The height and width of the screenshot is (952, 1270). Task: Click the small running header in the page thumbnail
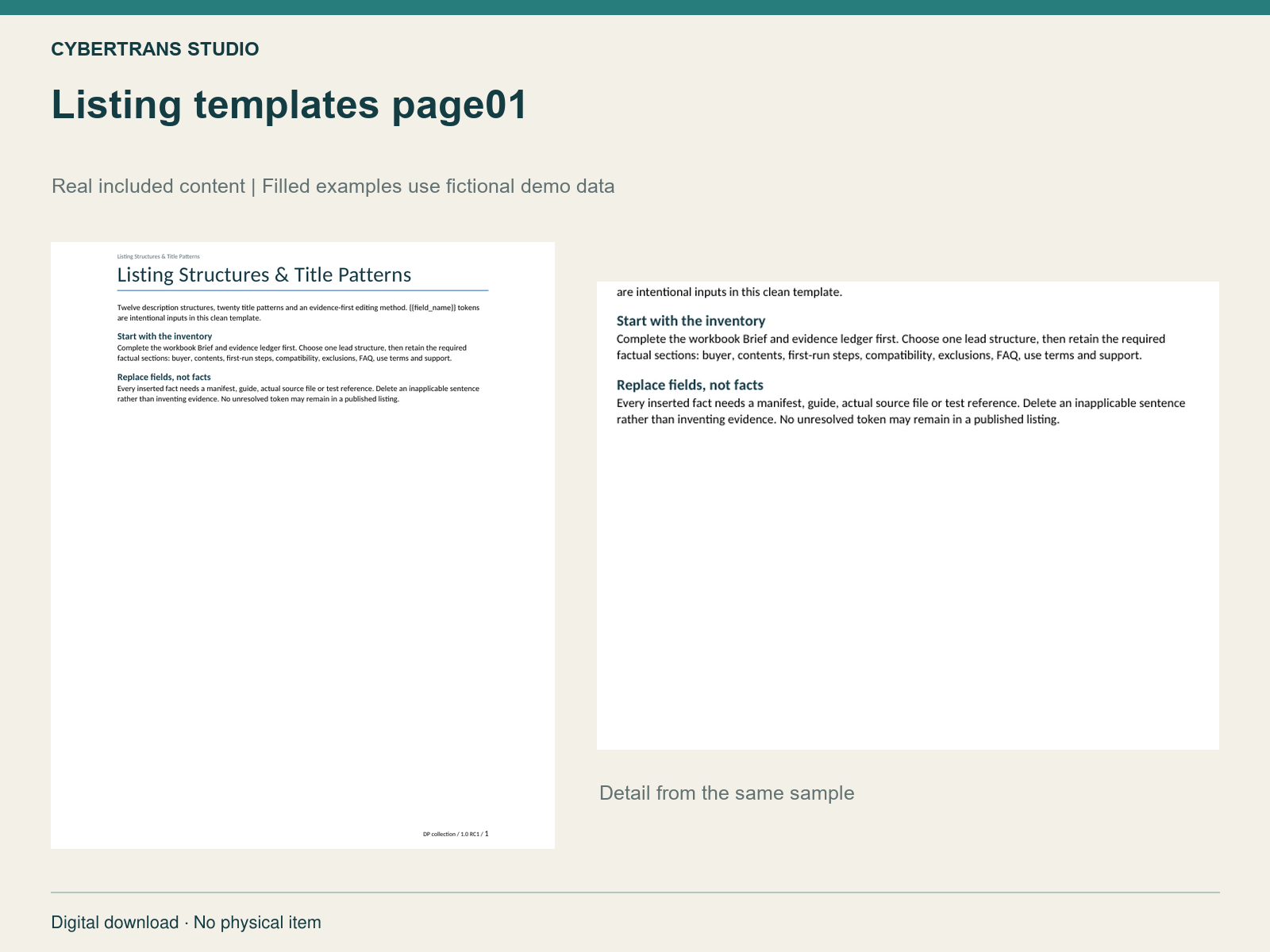[159, 256]
